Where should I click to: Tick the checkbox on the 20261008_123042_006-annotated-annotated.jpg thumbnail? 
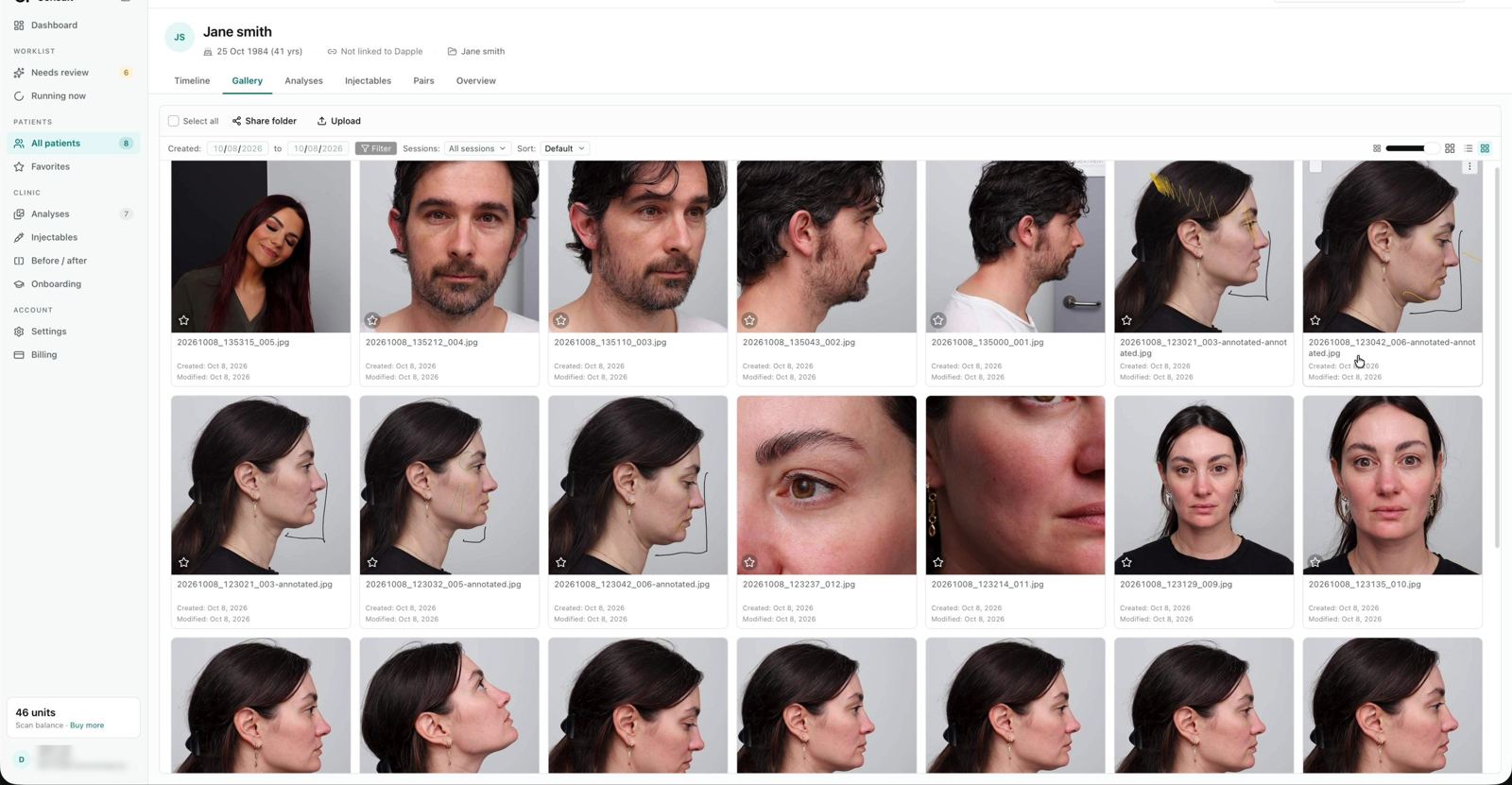coord(1315,167)
